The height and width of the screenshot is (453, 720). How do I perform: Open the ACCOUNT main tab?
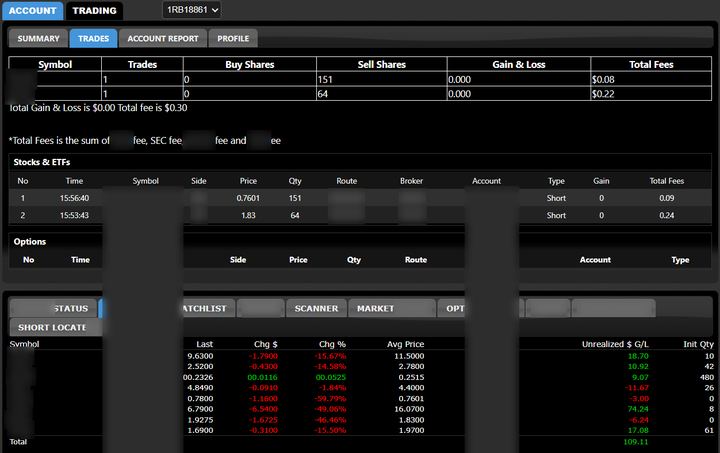(x=33, y=11)
